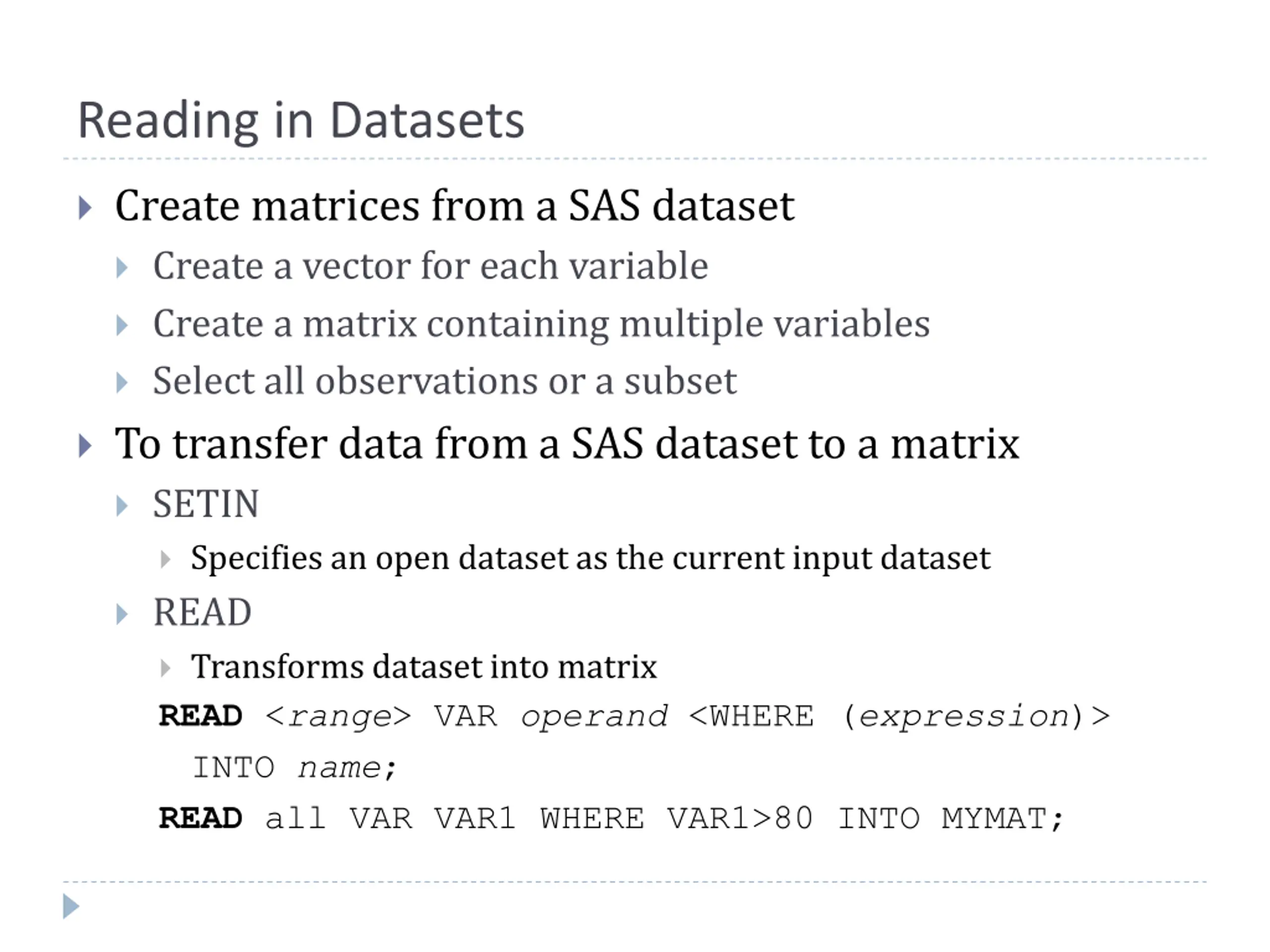This screenshot has width=1270, height=952.
Task: Click the 'Transforms dataset into matrix' text
Action: tap(424, 667)
